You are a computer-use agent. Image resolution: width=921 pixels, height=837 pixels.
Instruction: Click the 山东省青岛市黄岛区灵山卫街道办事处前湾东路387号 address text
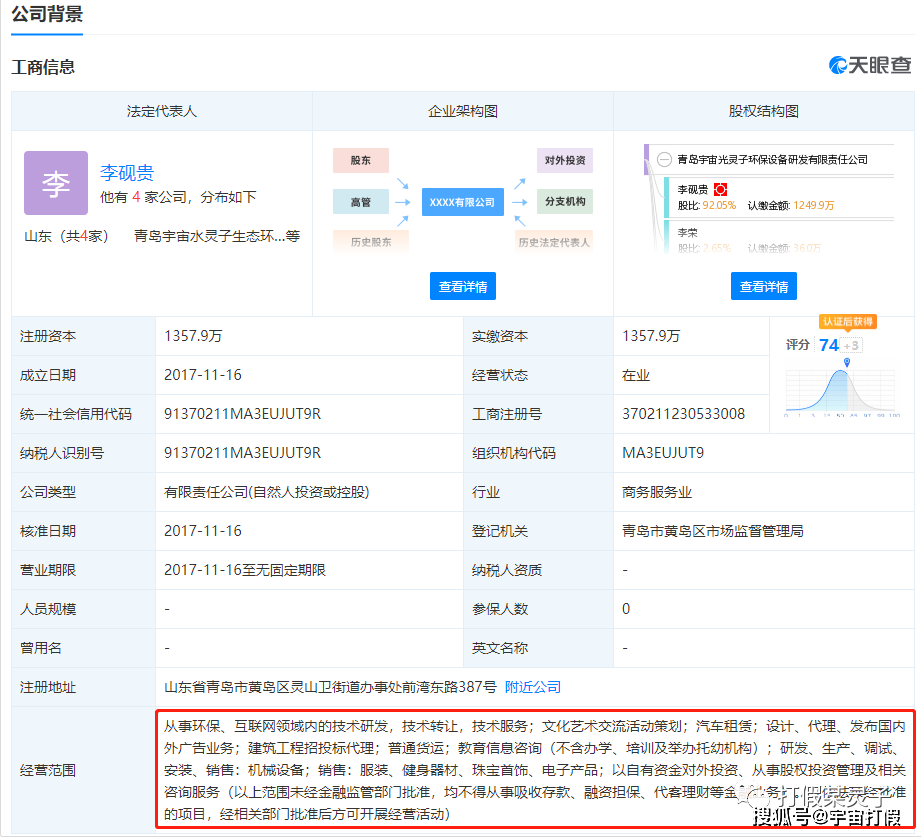pos(331,687)
